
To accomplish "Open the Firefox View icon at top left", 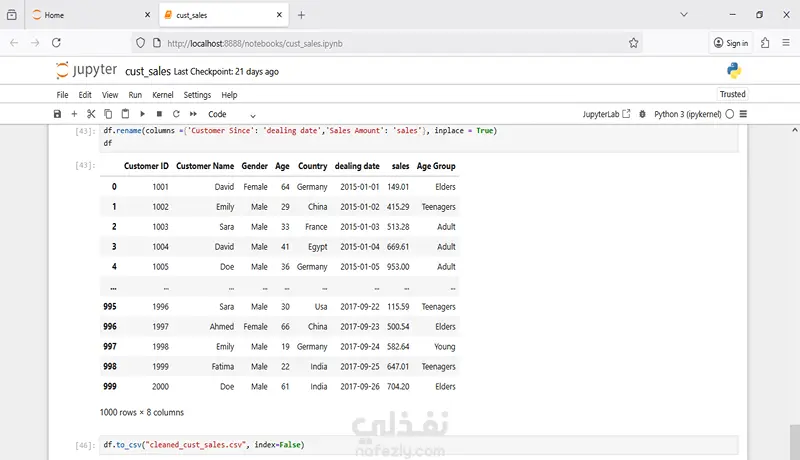I will pyautogui.click(x=12, y=15).
